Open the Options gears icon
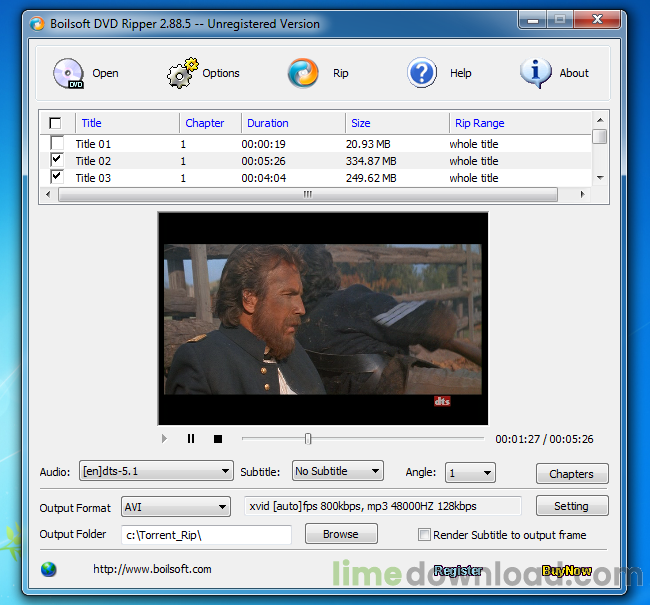The image size is (650, 605). [x=182, y=73]
